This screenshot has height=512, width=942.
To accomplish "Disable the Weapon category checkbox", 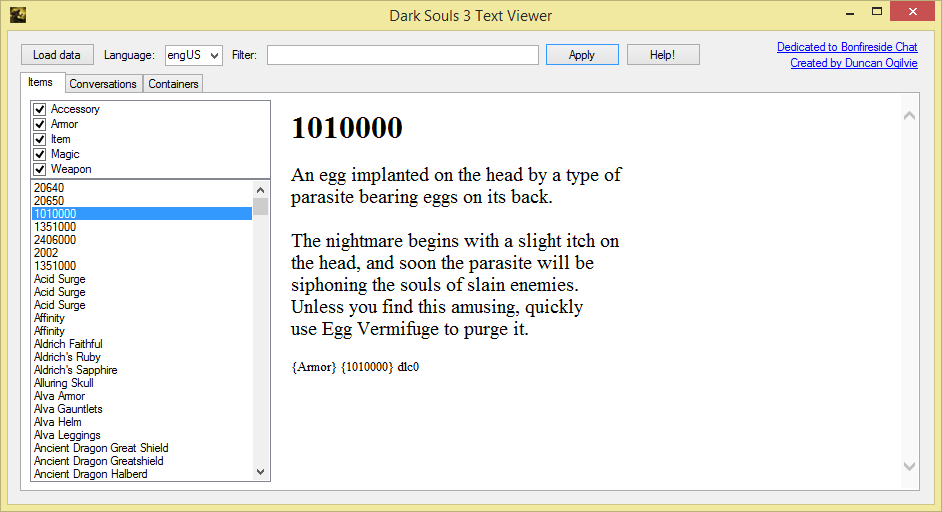I will click(40, 169).
